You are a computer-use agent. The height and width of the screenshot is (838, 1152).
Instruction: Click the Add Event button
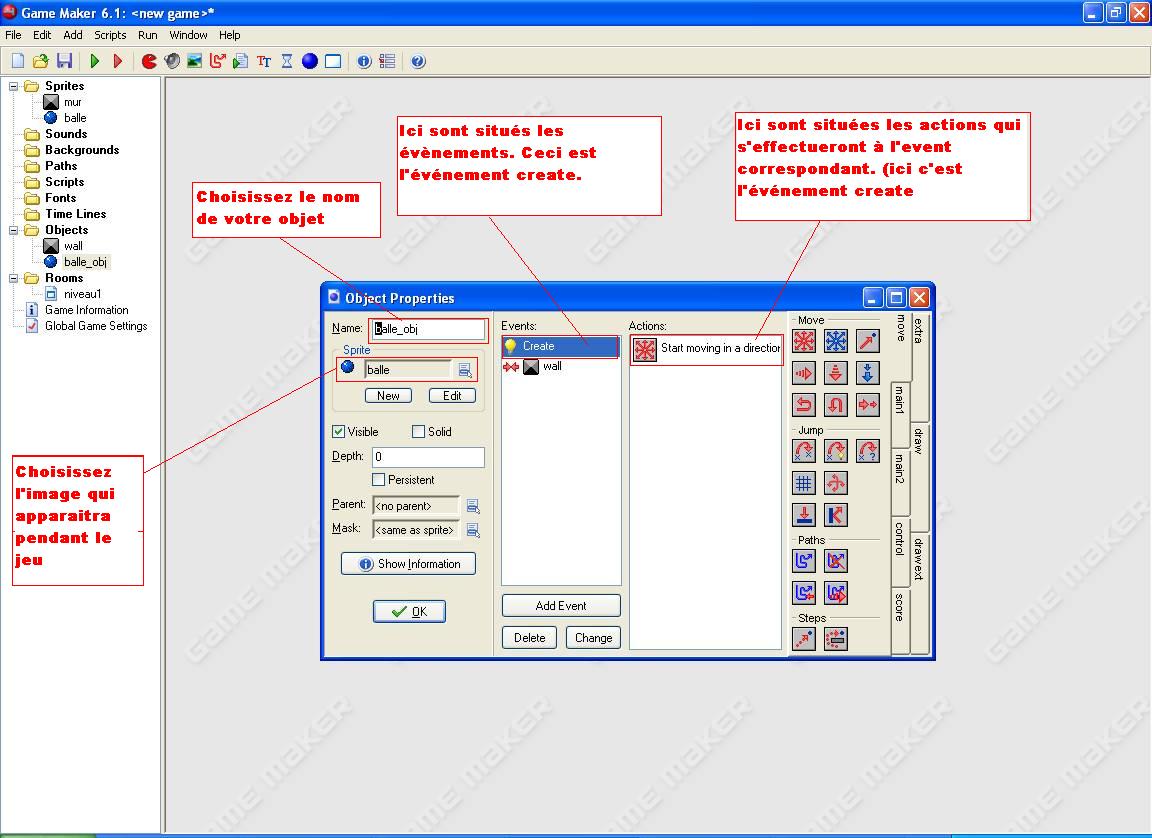click(561, 606)
